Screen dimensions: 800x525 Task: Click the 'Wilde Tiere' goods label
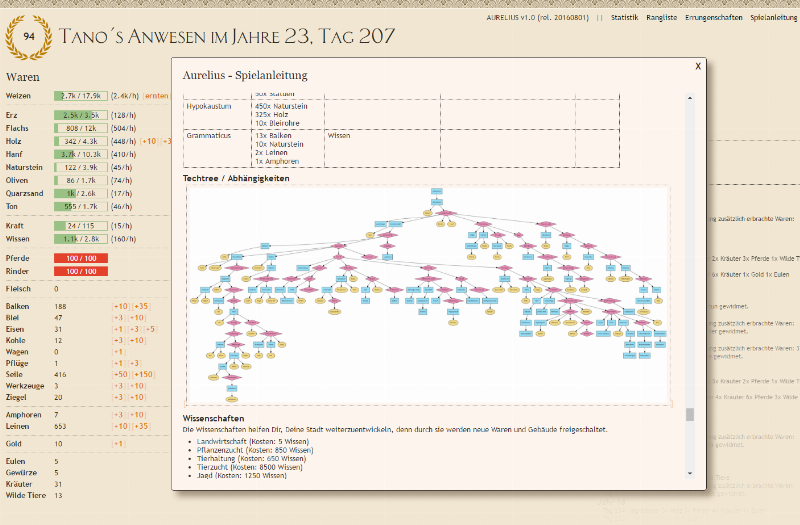coord(26,495)
